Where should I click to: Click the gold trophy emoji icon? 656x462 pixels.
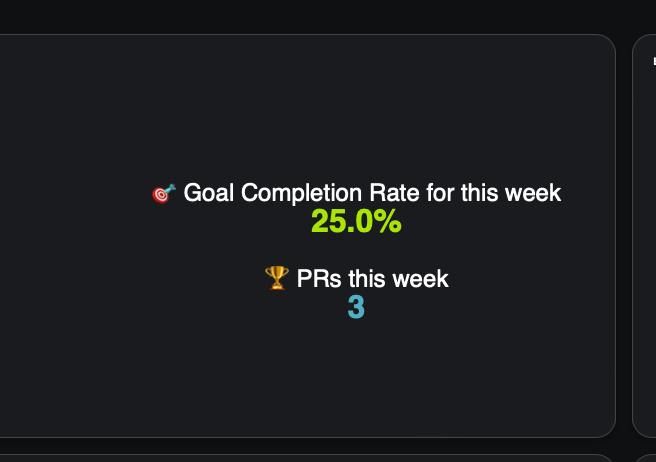tap(277, 278)
